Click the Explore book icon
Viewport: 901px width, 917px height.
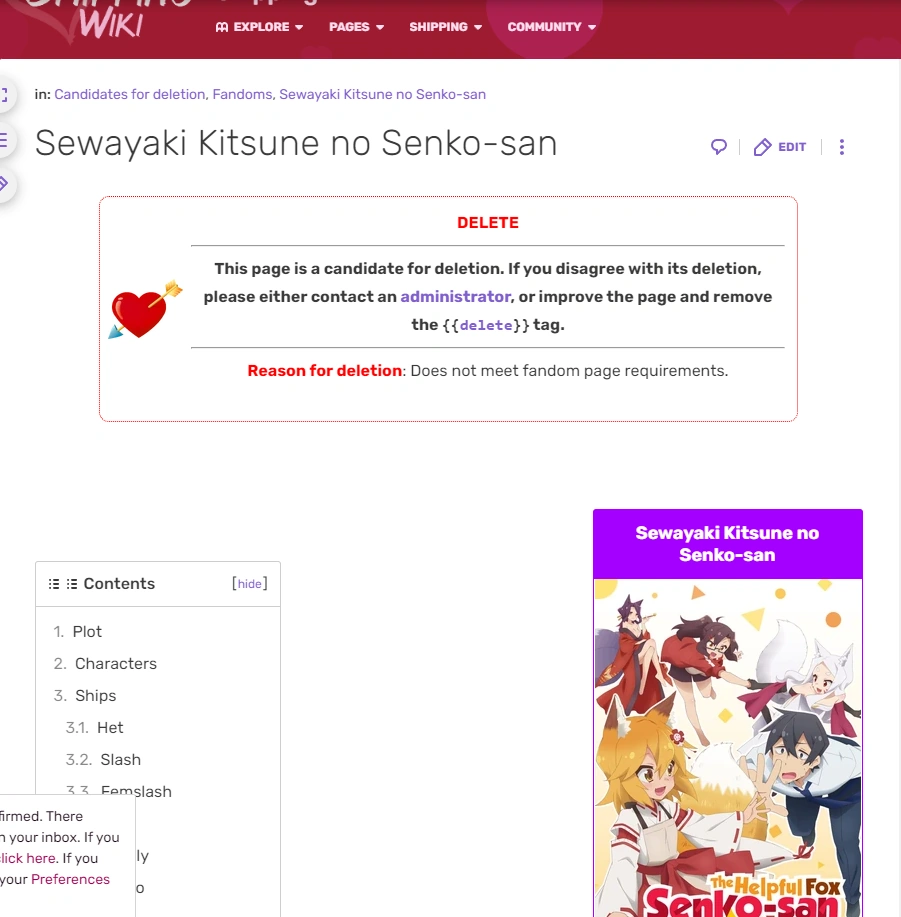[222, 27]
